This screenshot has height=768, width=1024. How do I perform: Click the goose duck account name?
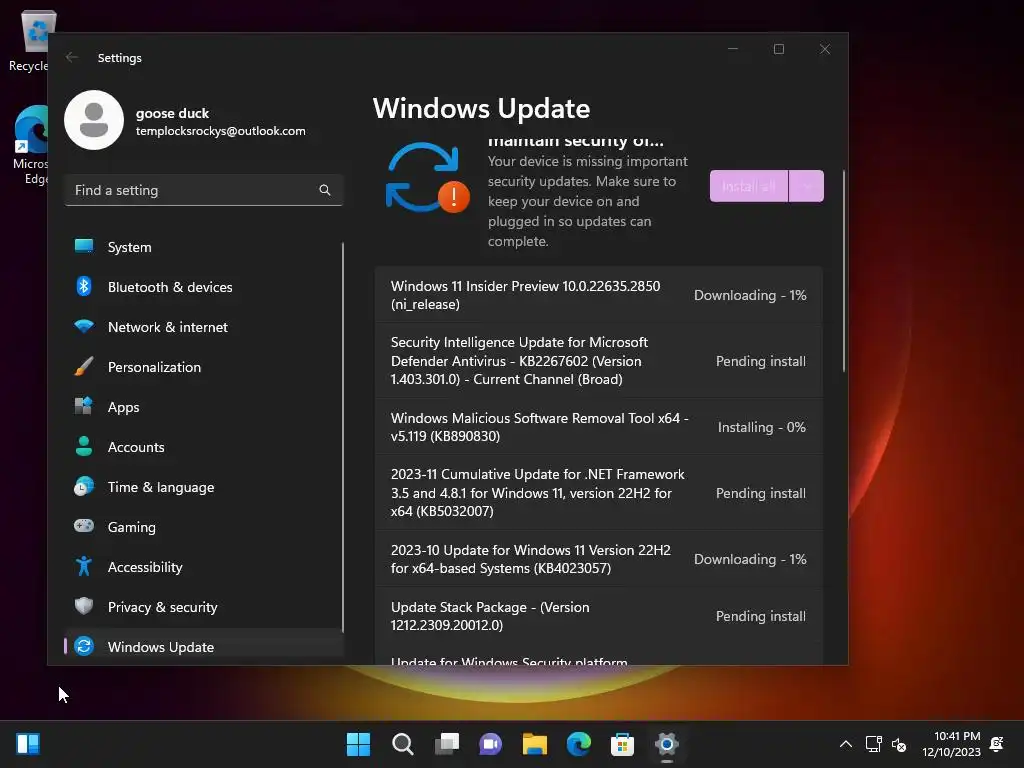(x=172, y=113)
